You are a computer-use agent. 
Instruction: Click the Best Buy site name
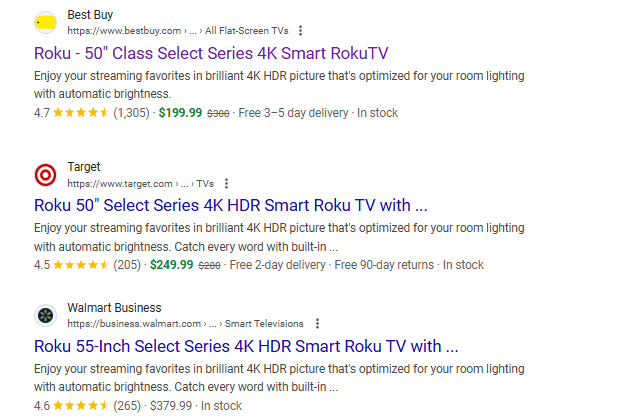[90, 15]
